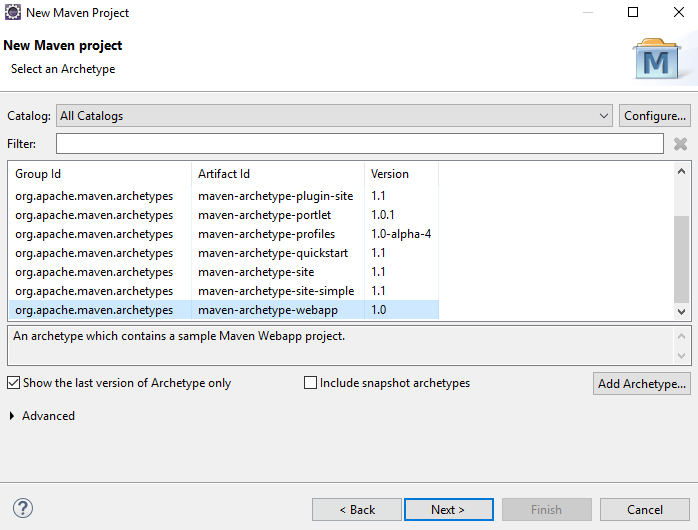The height and width of the screenshot is (530, 698).
Task: Go to the previous page with Back
Action: click(357, 510)
